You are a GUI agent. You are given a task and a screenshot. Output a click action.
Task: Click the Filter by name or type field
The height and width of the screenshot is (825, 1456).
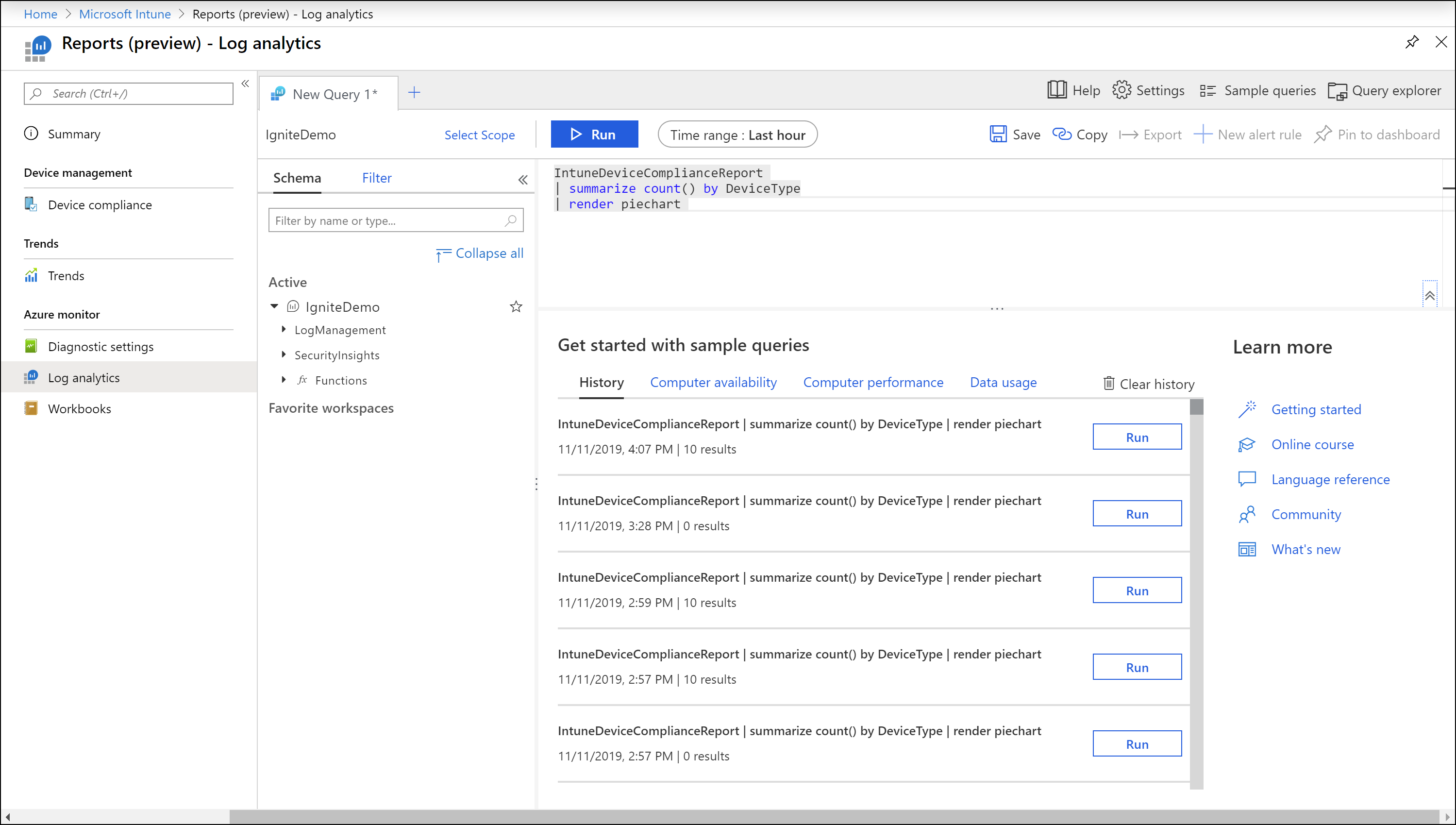click(395, 220)
